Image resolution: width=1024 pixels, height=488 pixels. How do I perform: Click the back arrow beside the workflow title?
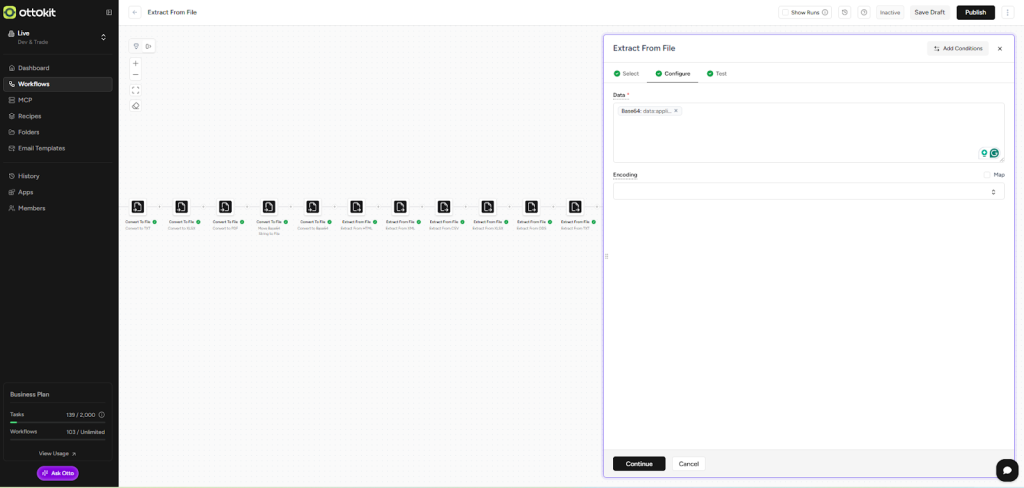pos(135,12)
